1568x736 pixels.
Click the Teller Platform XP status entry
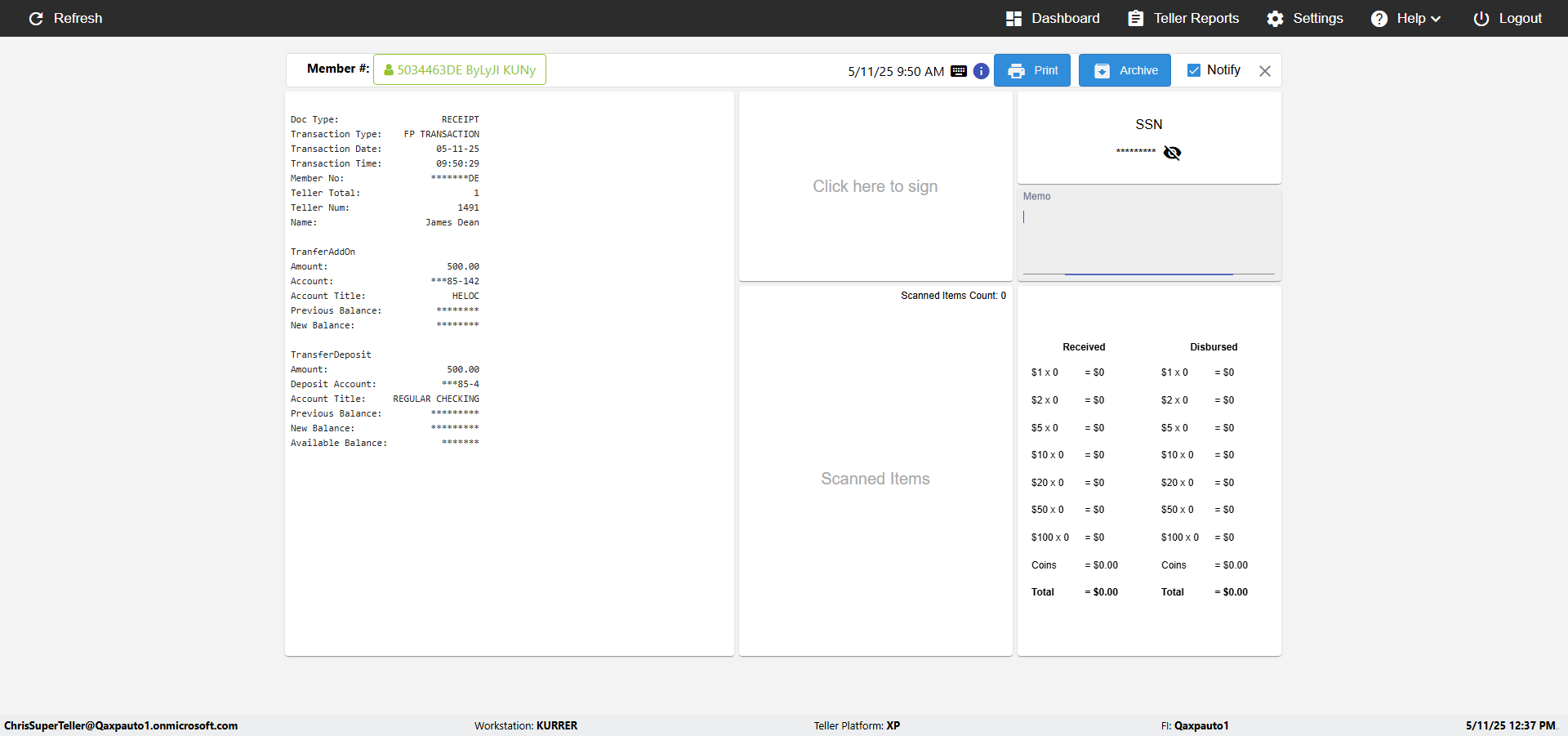[857, 725]
